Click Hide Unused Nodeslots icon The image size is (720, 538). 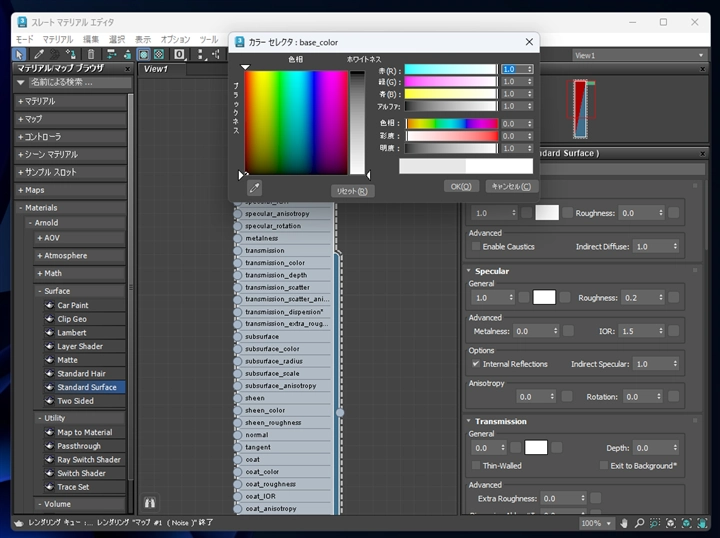pos(127,55)
